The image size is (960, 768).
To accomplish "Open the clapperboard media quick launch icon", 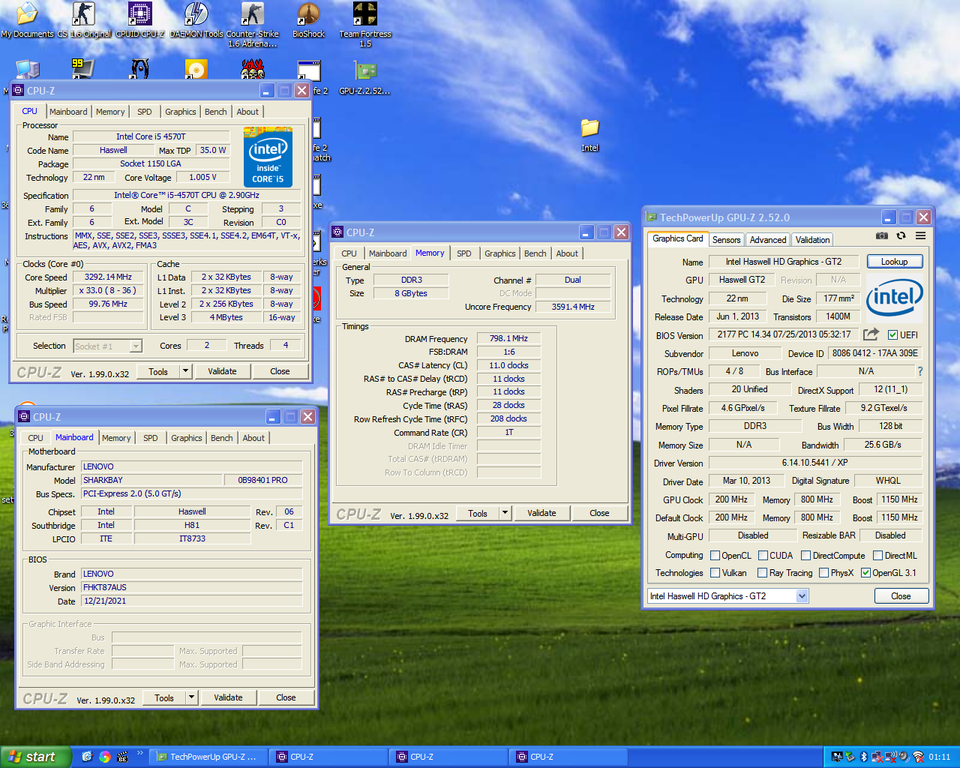I will (122, 757).
